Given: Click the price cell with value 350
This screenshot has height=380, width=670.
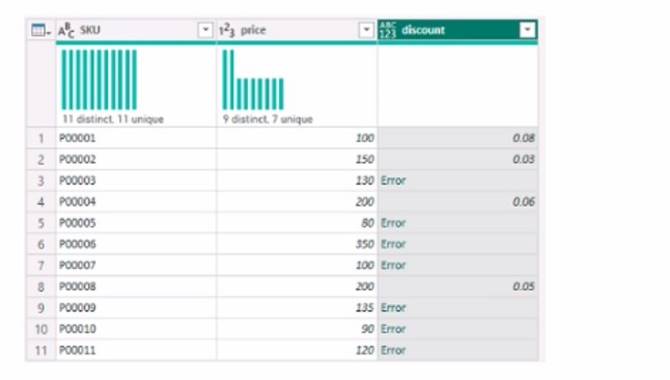Looking at the screenshot, I should point(297,244).
